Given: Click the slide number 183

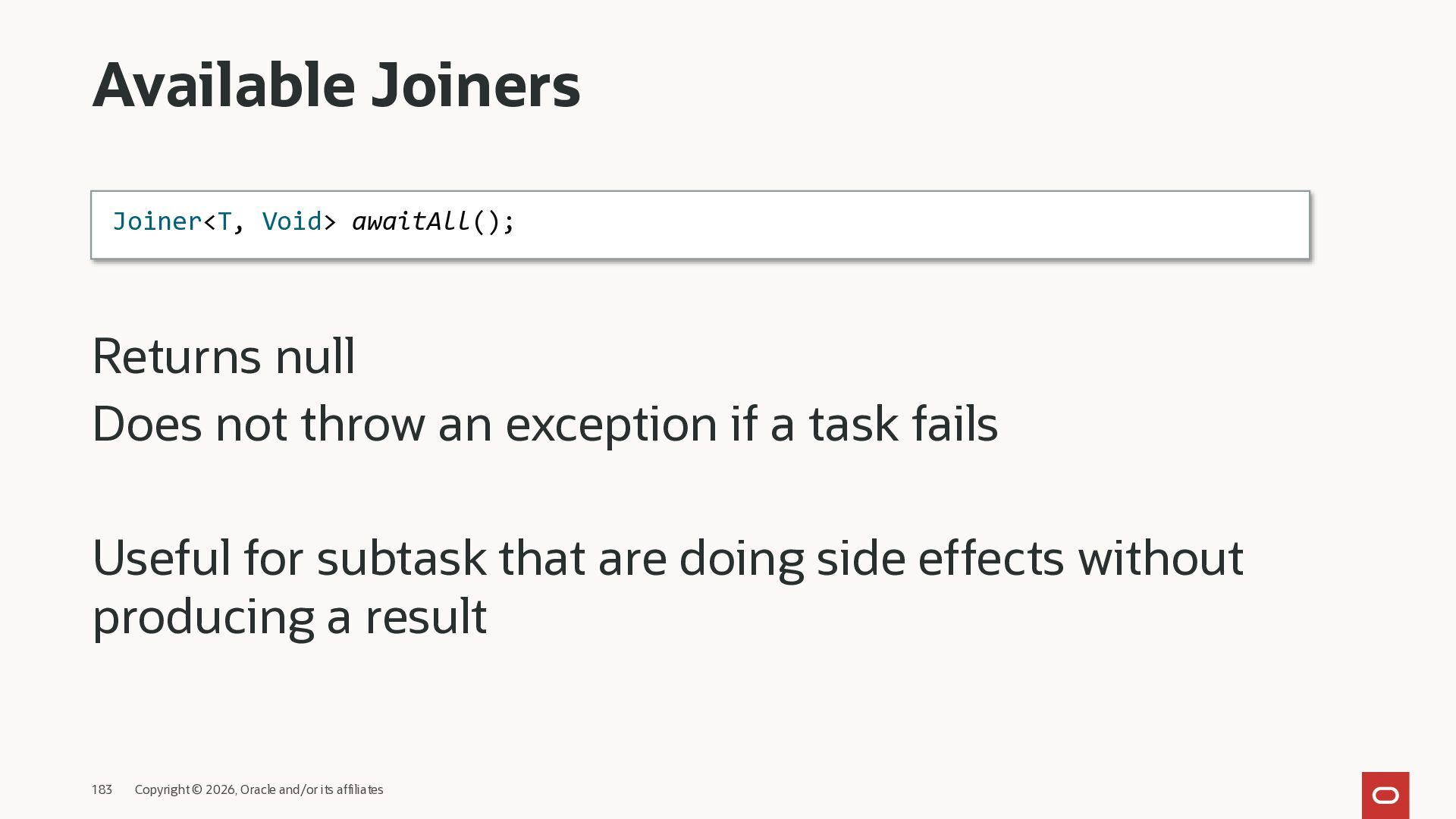Looking at the screenshot, I should (102, 789).
